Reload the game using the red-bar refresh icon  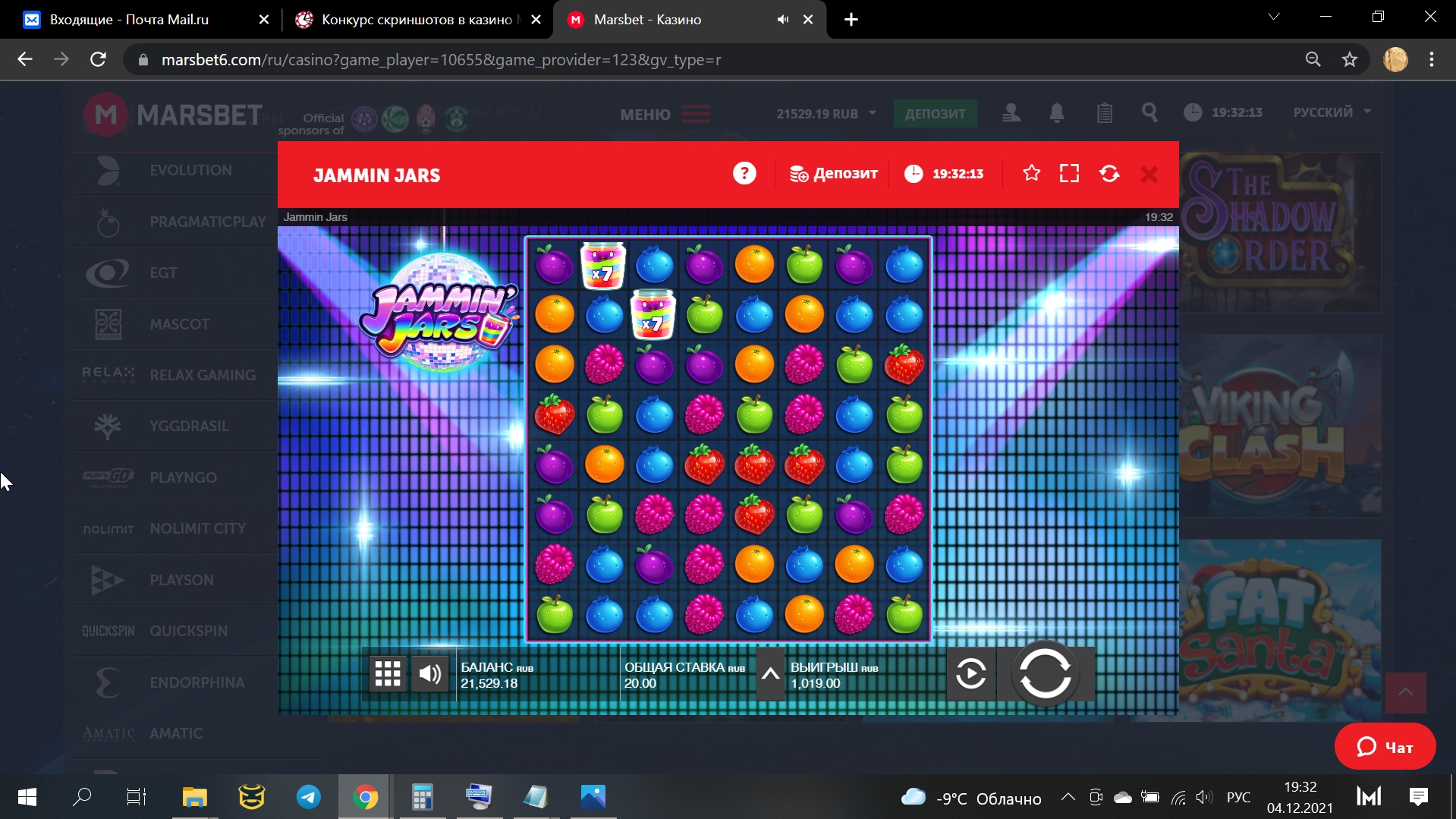tap(1109, 174)
